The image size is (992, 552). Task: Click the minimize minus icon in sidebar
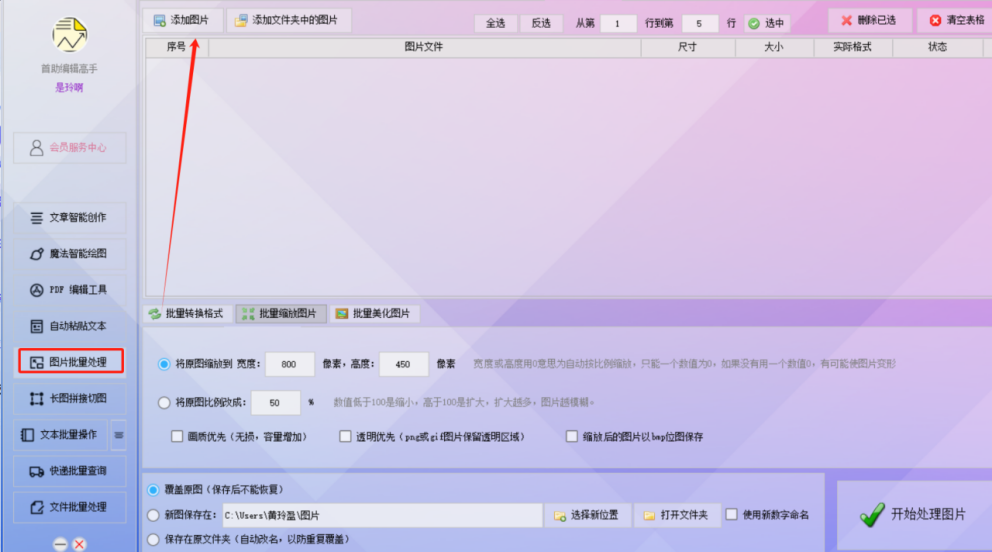pyautogui.click(x=60, y=544)
